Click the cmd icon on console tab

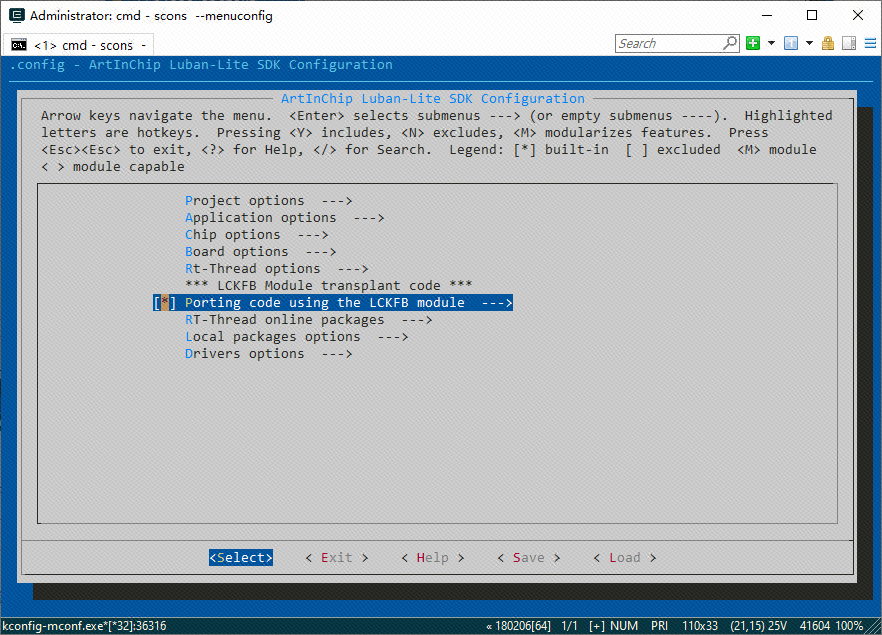[19, 45]
